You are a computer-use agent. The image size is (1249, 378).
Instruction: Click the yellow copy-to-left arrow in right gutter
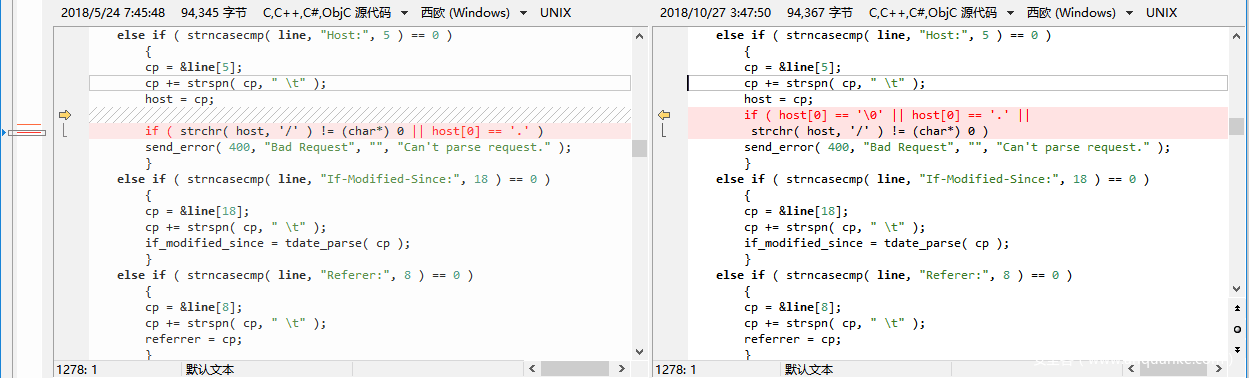(x=664, y=115)
